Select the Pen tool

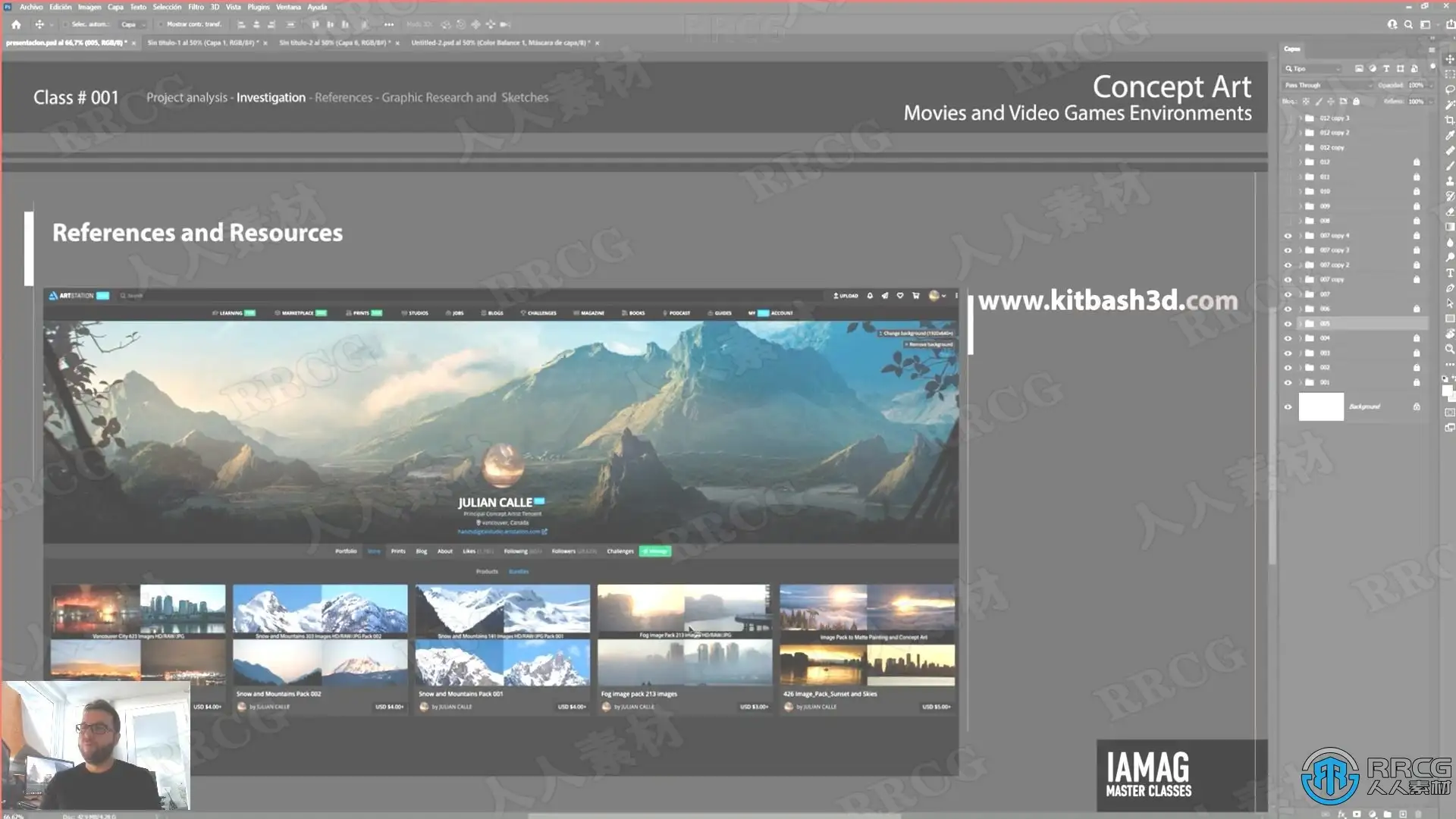[1450, 288]
